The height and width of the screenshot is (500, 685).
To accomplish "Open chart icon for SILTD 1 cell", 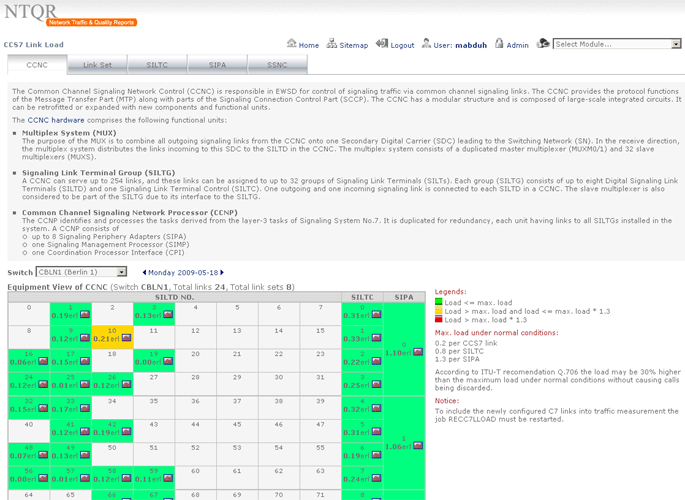I will [82, 315].
